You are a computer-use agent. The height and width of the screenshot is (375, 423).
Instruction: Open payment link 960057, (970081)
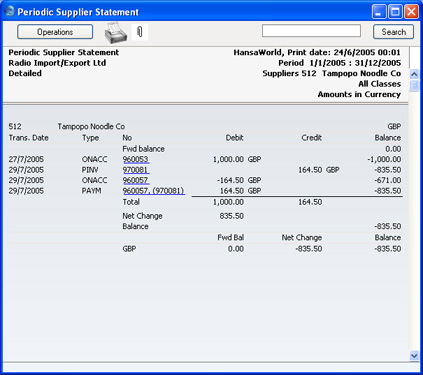click(x=154, y=191)
